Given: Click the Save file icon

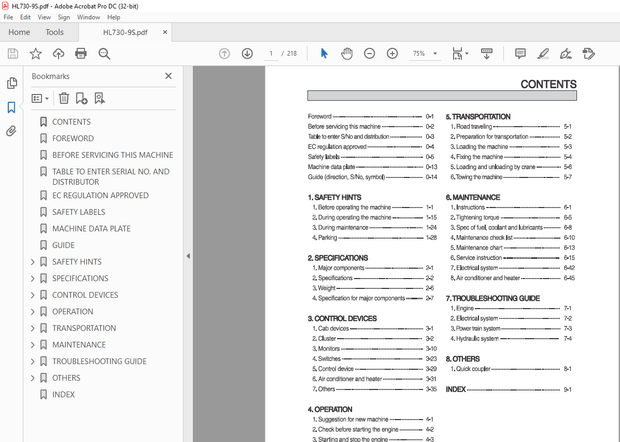Looking at the screenshot, I should tap(13, 53).
